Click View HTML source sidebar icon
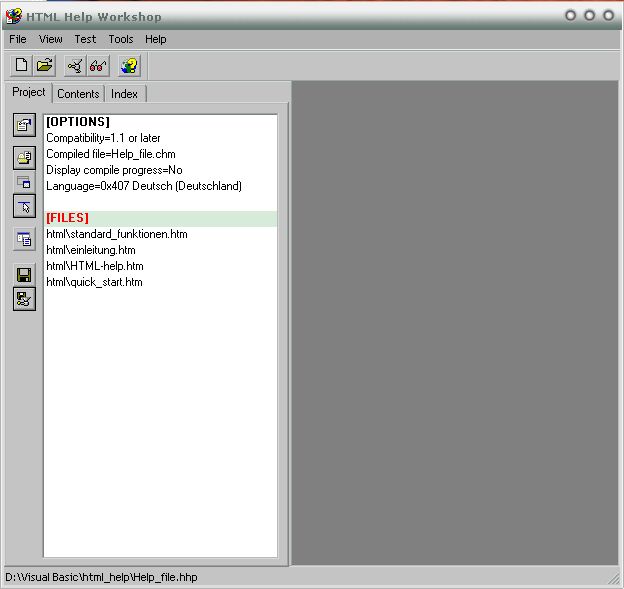The height and width of the screenshot is (589, 624). [x=24, y=238]
